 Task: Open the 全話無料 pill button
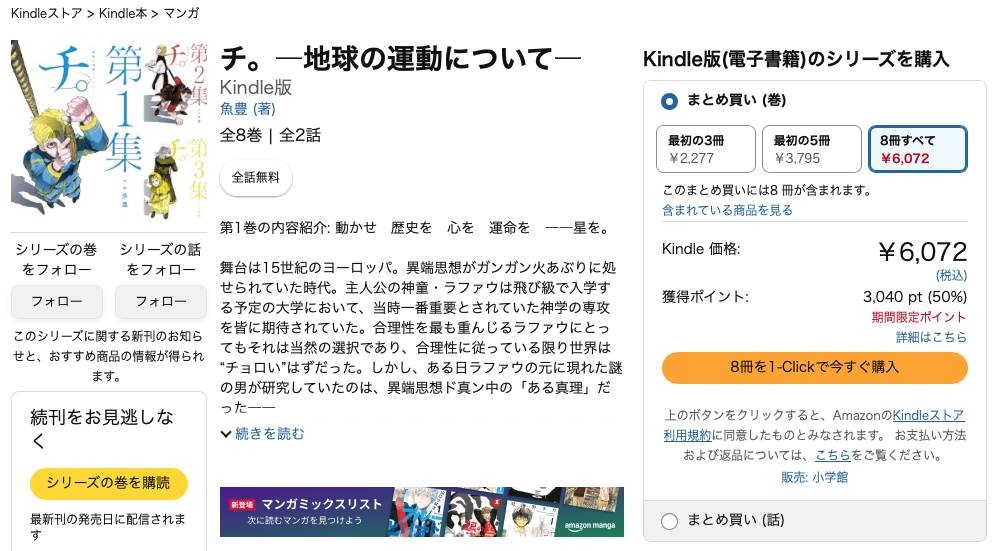[255, 177]
